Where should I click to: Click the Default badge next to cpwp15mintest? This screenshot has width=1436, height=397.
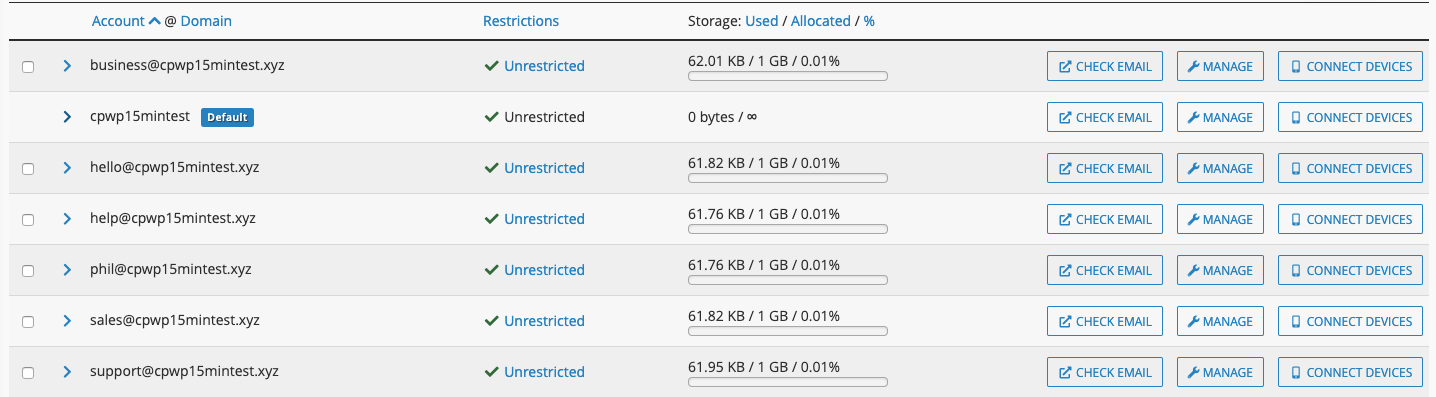[x=227, y=117]
